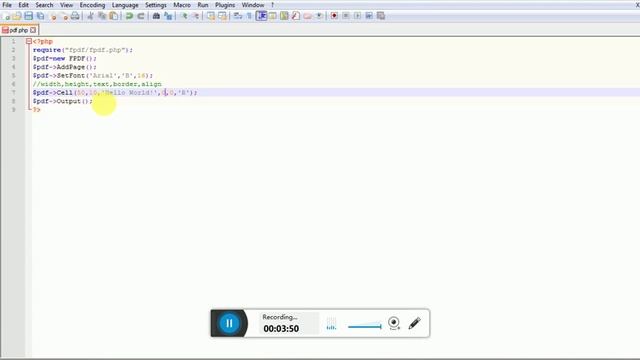
Task: Print the document with the printer icon
Action: tap(75, 16)
